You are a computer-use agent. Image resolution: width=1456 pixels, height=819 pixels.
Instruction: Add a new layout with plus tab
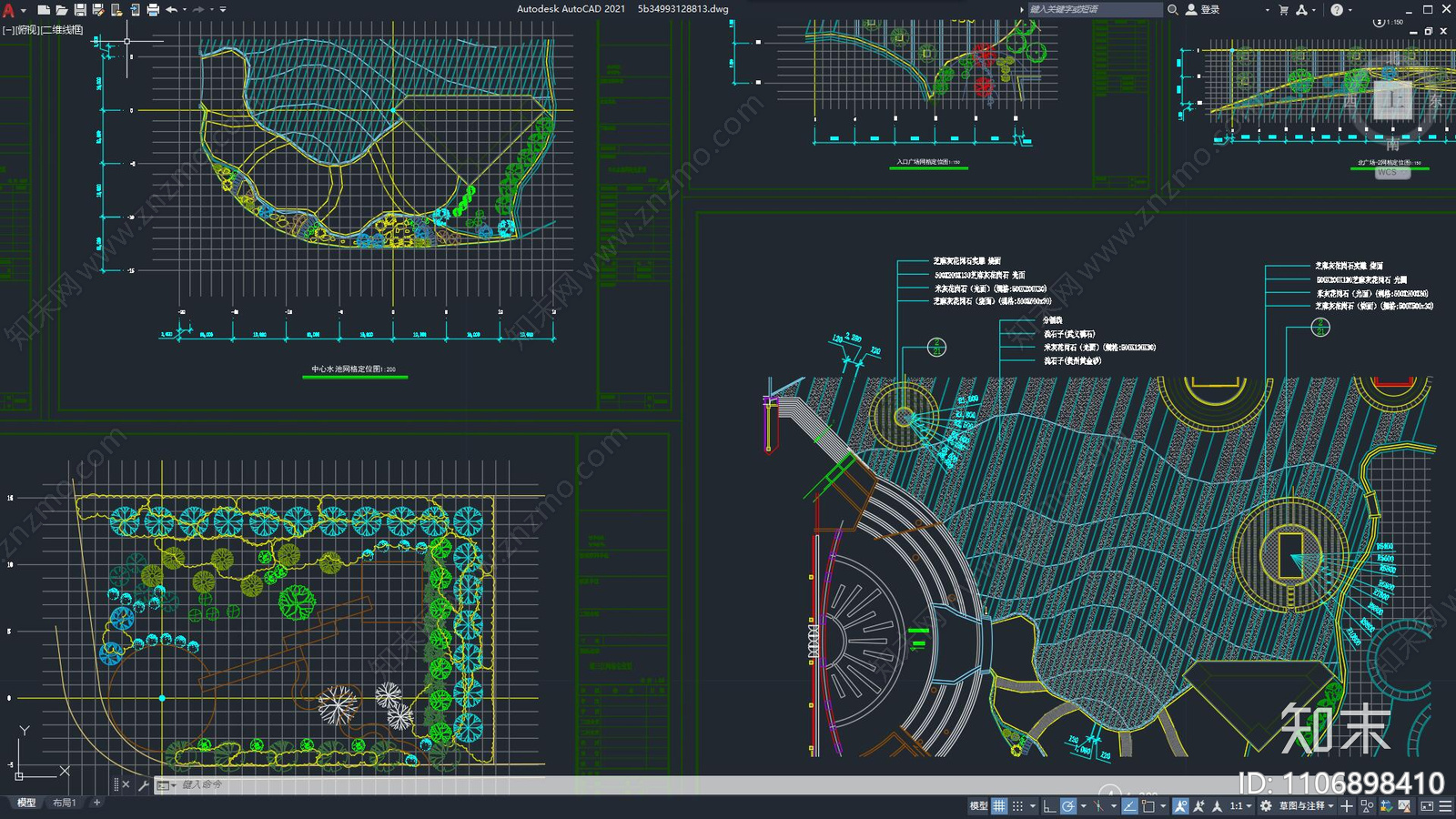[x=97, y=803]
